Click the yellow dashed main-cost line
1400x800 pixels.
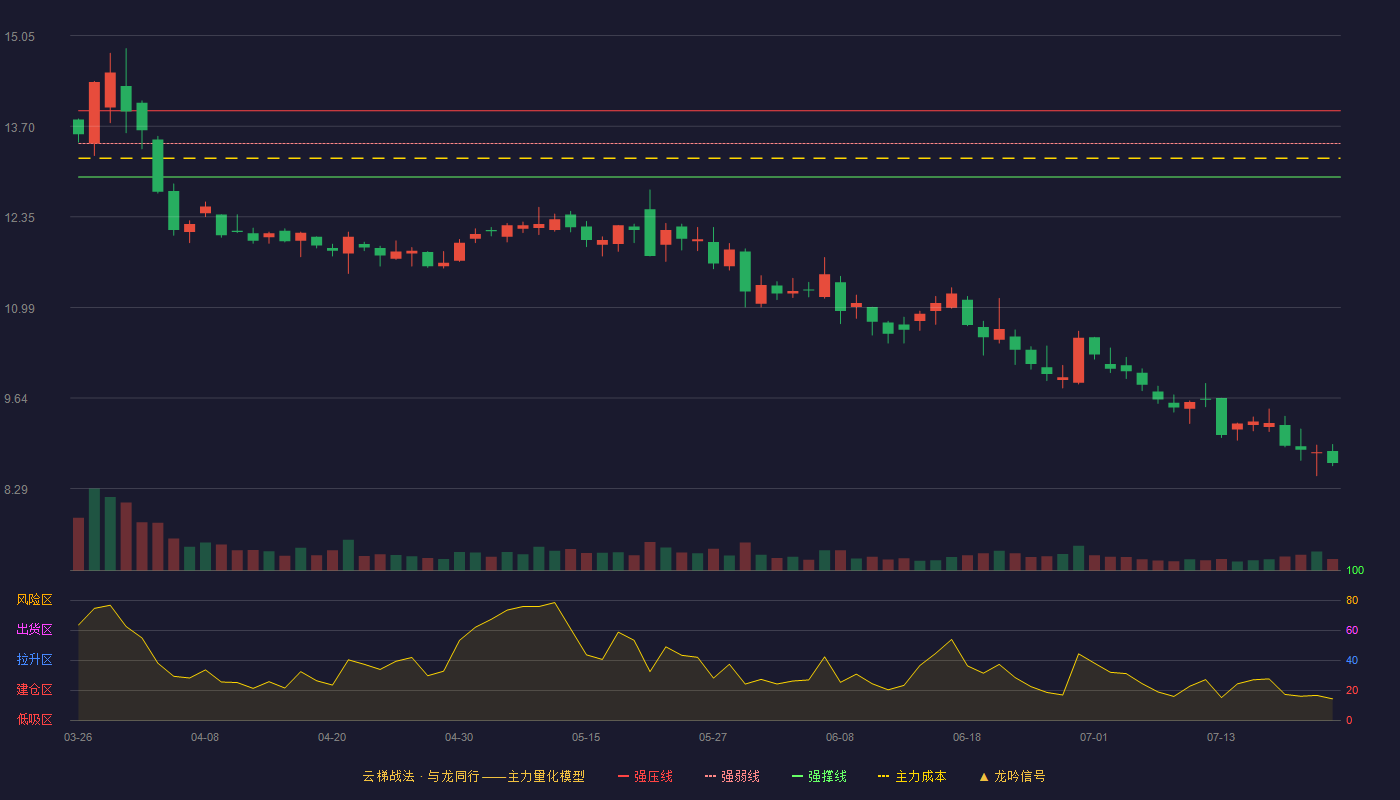coord(709,158)
